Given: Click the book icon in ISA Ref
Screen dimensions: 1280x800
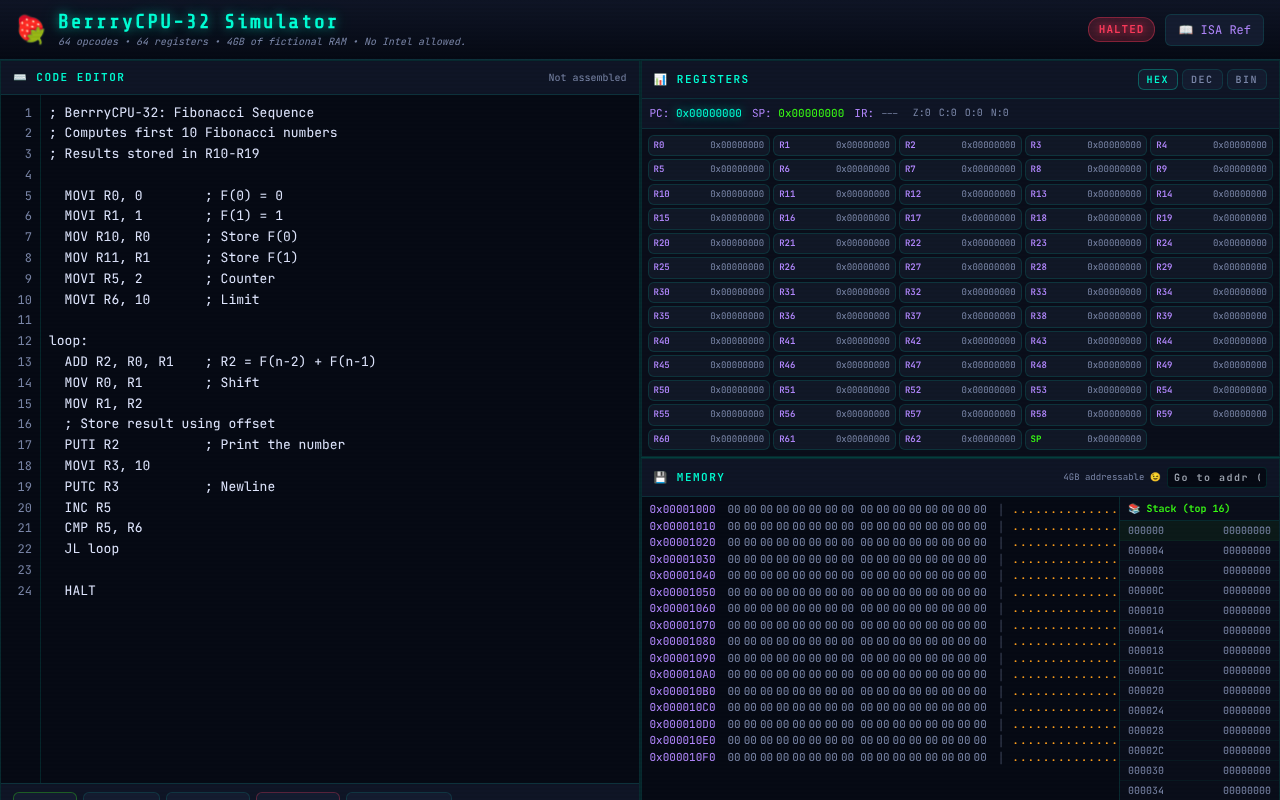Looking at the screenshot, I should click(x=1186, y=30).
